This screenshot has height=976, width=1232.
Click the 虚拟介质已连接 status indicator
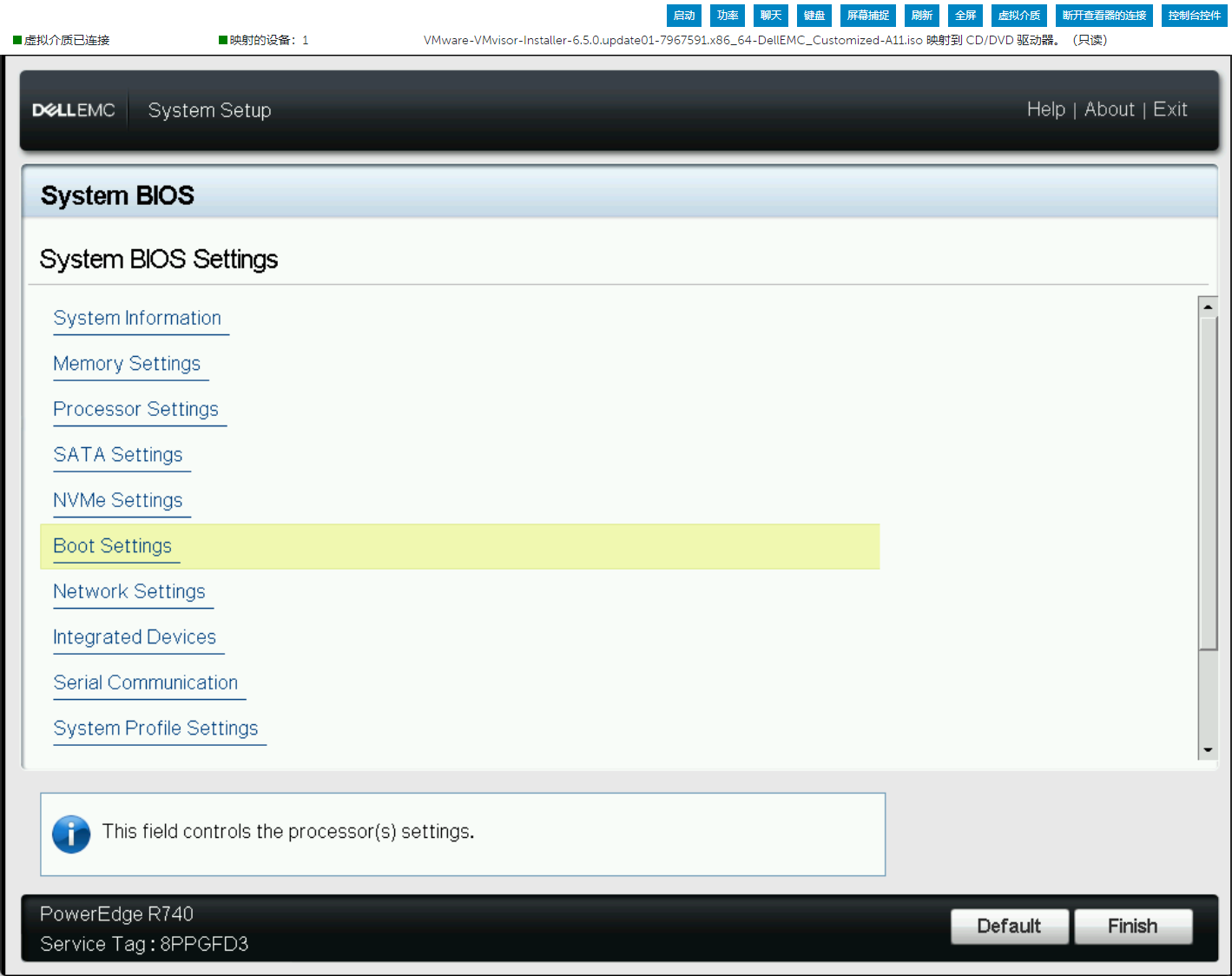(x=61, y=40)
